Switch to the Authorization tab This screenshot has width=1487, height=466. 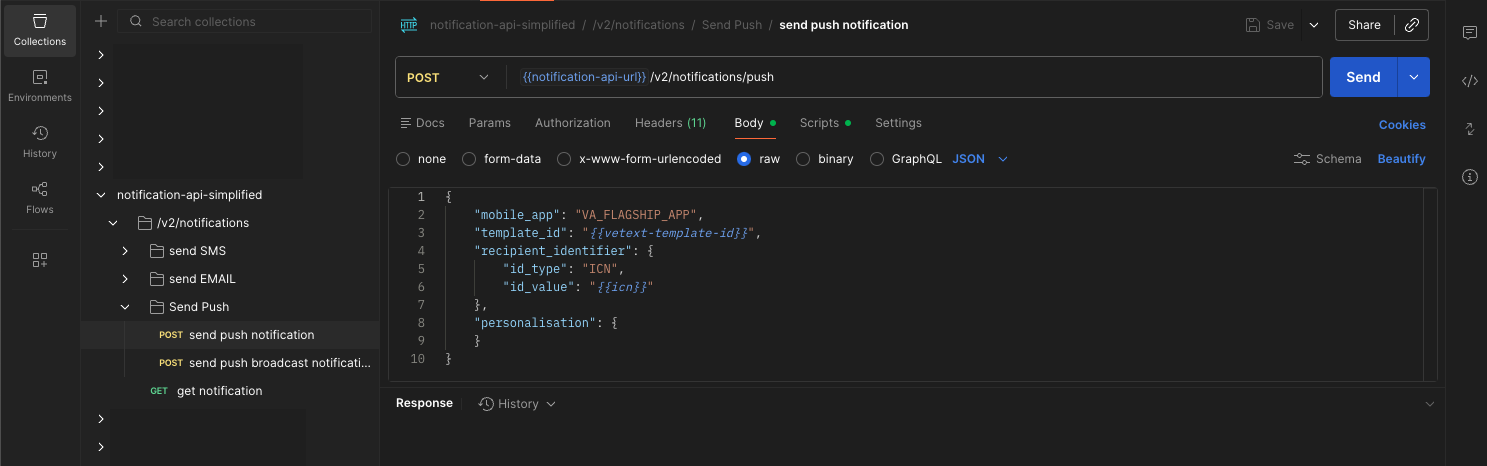point(572,123)
